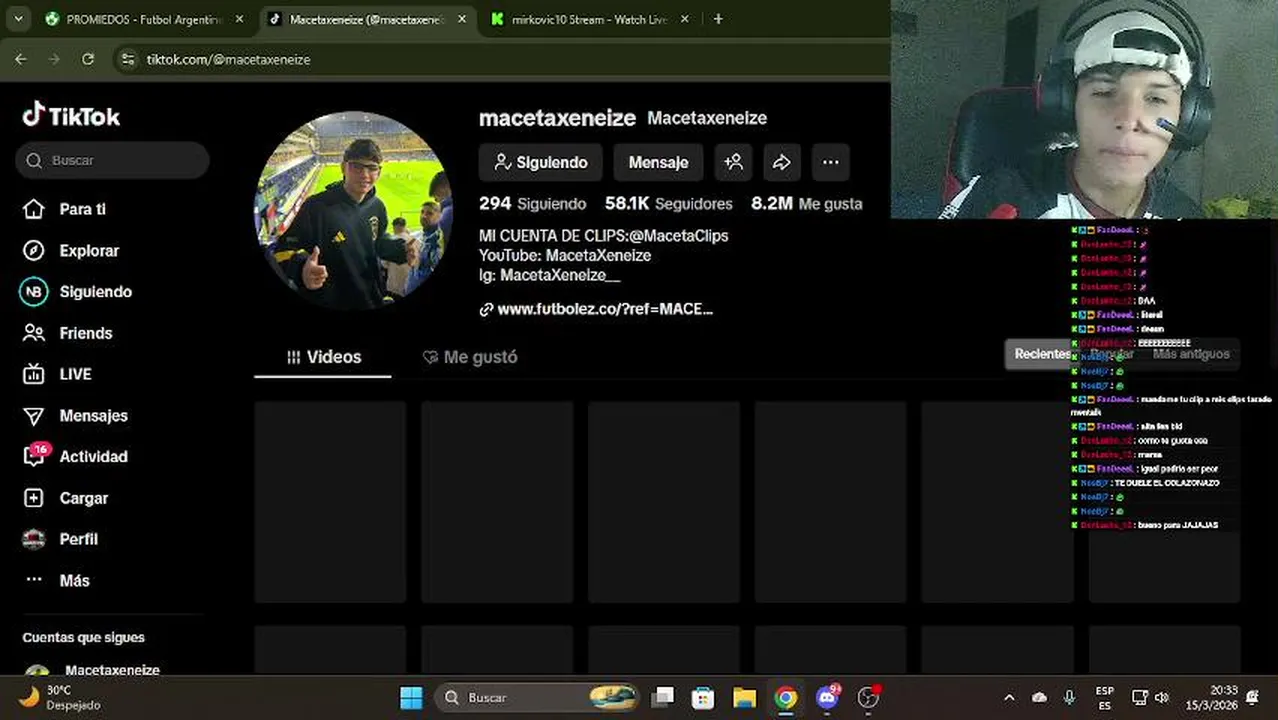Click the Mensaje button
The height and width of the screenshot is (720, 1278).
pyautogui.click(x=658, y=162)
